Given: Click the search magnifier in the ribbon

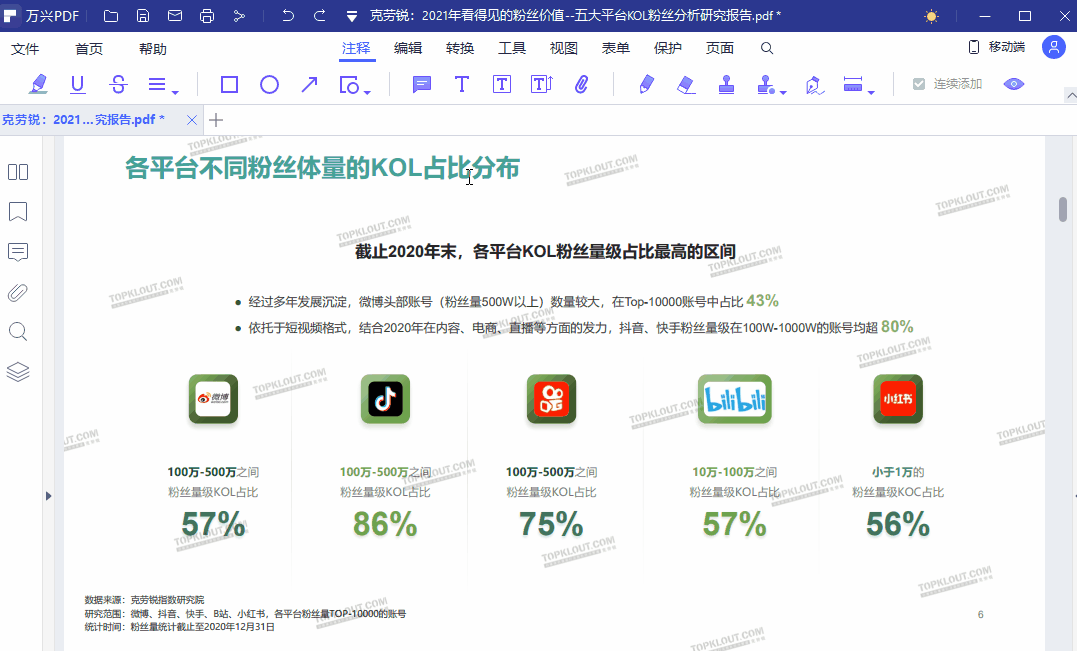Looking at the screenshot, I should coord(767,48).
